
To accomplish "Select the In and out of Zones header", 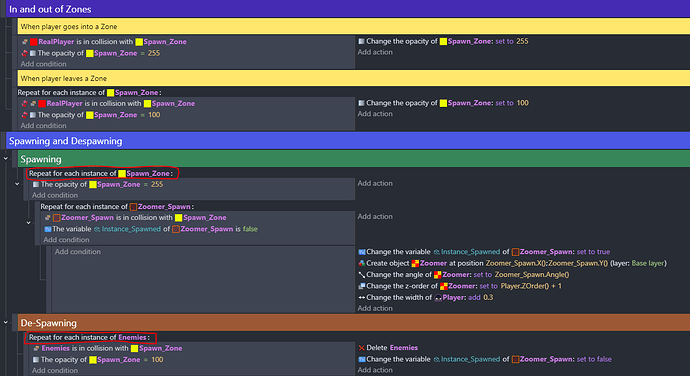I will (348, 9).
